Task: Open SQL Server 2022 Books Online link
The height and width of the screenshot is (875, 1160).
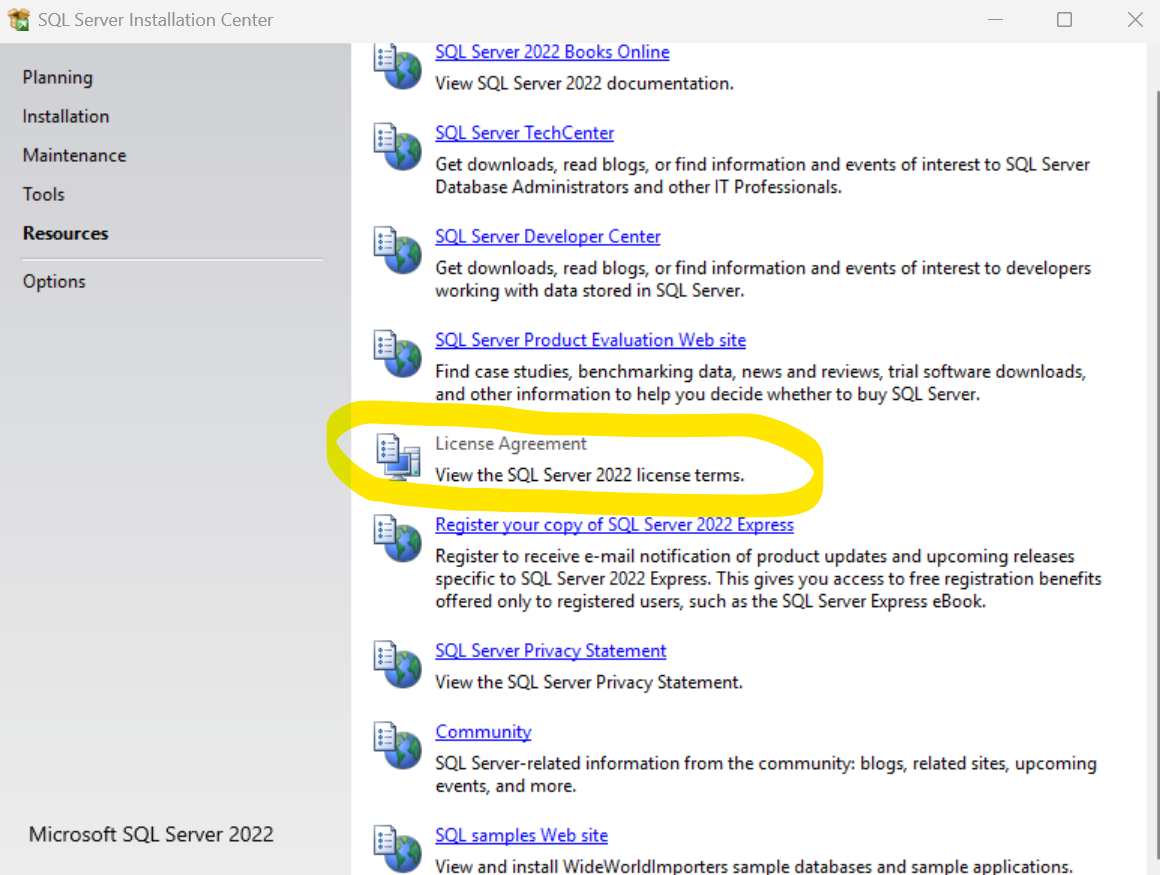Action: pyautogui.click(x=552, y=52)
